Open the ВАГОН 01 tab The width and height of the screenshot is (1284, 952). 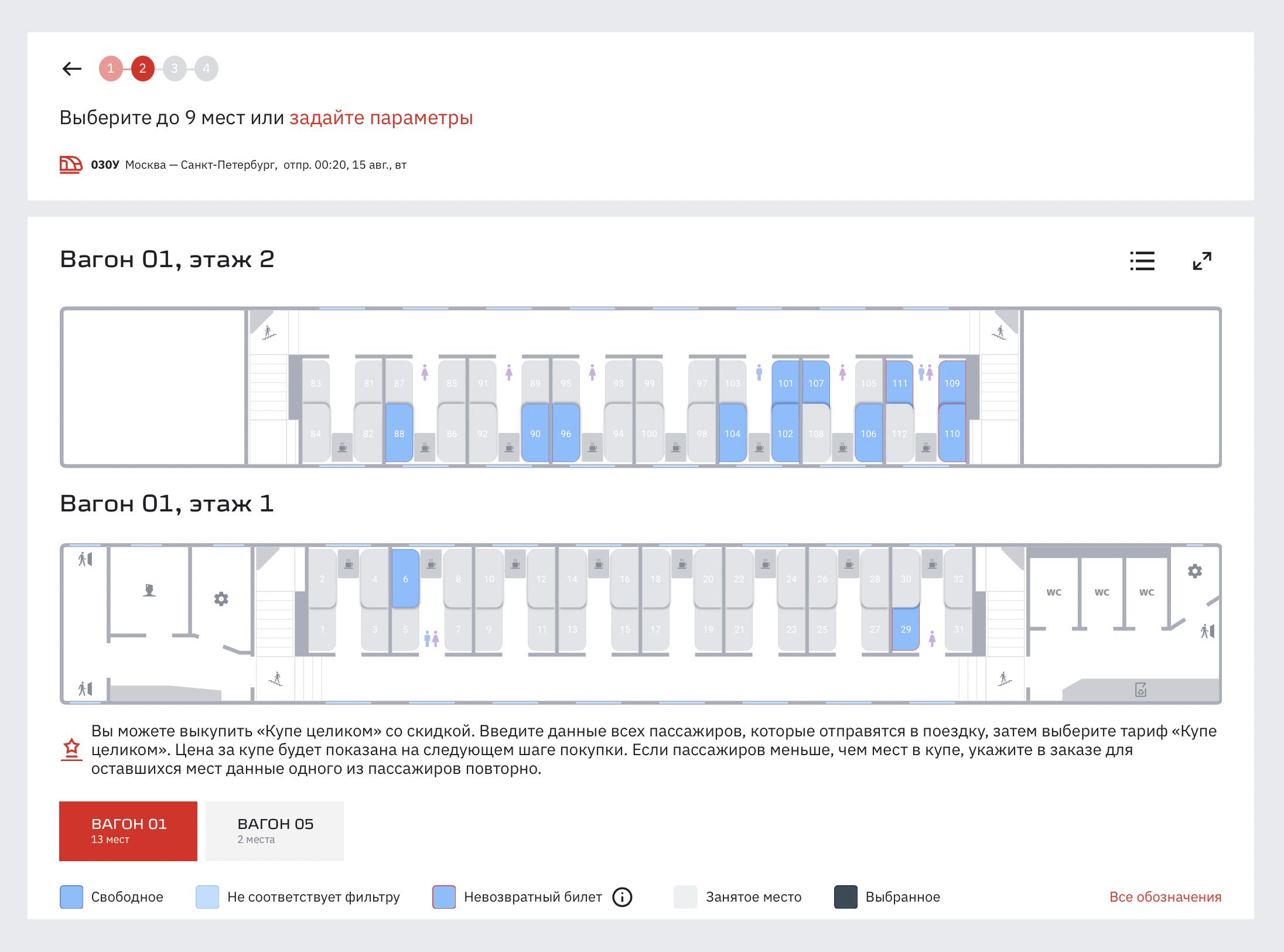coord(128,831)
